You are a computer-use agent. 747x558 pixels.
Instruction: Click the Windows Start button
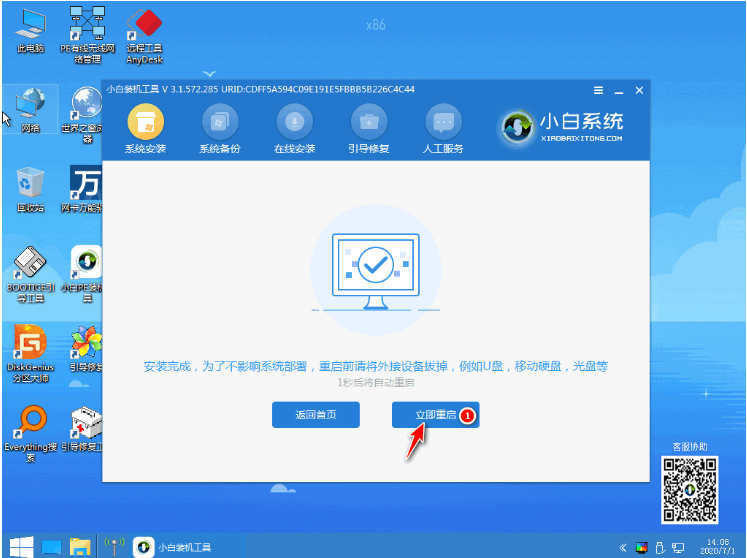(21, 547)
